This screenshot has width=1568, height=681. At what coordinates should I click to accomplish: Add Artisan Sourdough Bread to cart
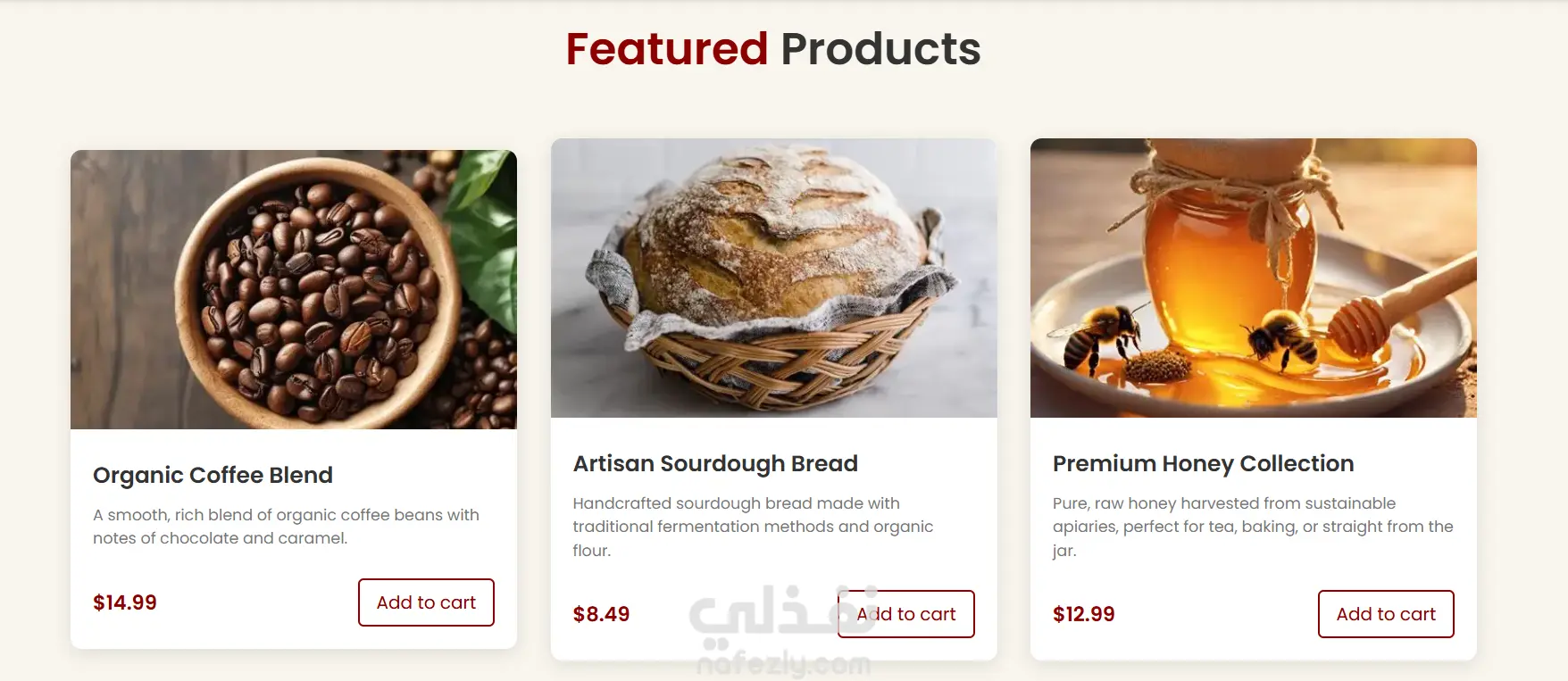[905, 614]
